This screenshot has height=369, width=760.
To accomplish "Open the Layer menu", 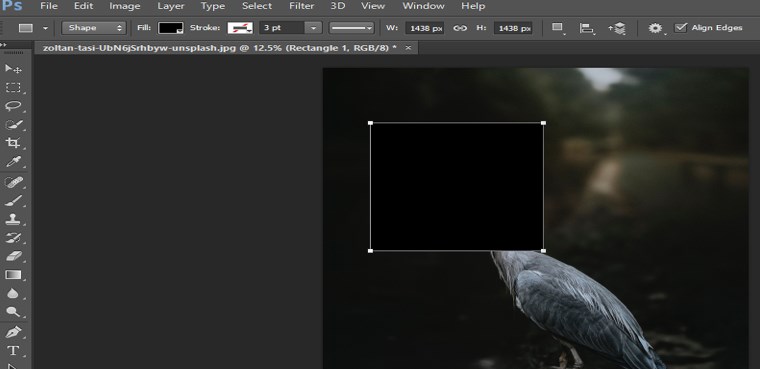I will [x=171, y=6].
